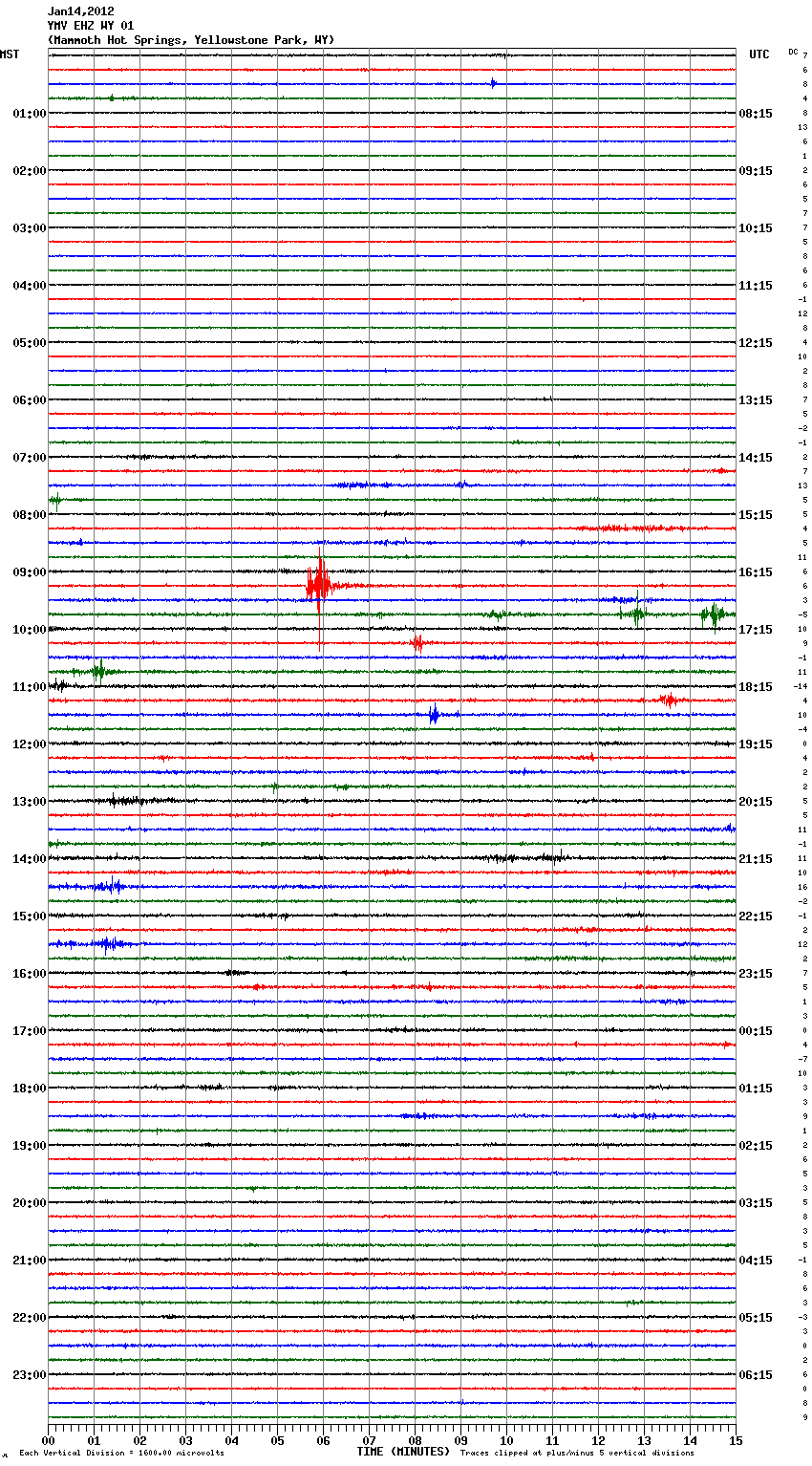812x1466 pixels.
Task: Select the 09:00 MST time label
Action: coord(29,572)
